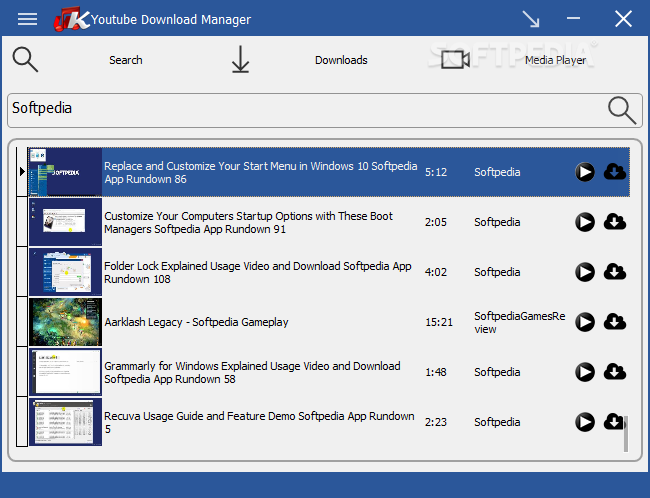Click the Downloads arrow icon
Viewport: 650px width, 498px height.
tap(240, 60)
